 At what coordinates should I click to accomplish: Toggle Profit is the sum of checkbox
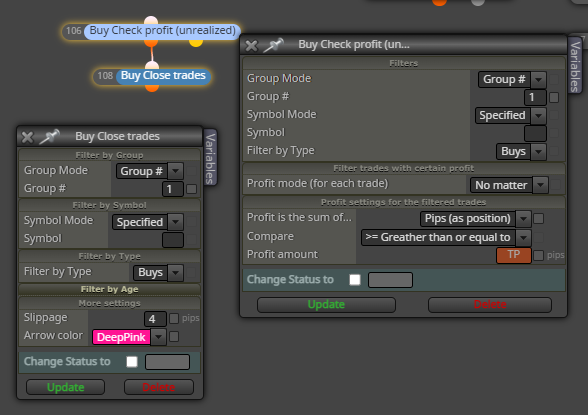538,219
